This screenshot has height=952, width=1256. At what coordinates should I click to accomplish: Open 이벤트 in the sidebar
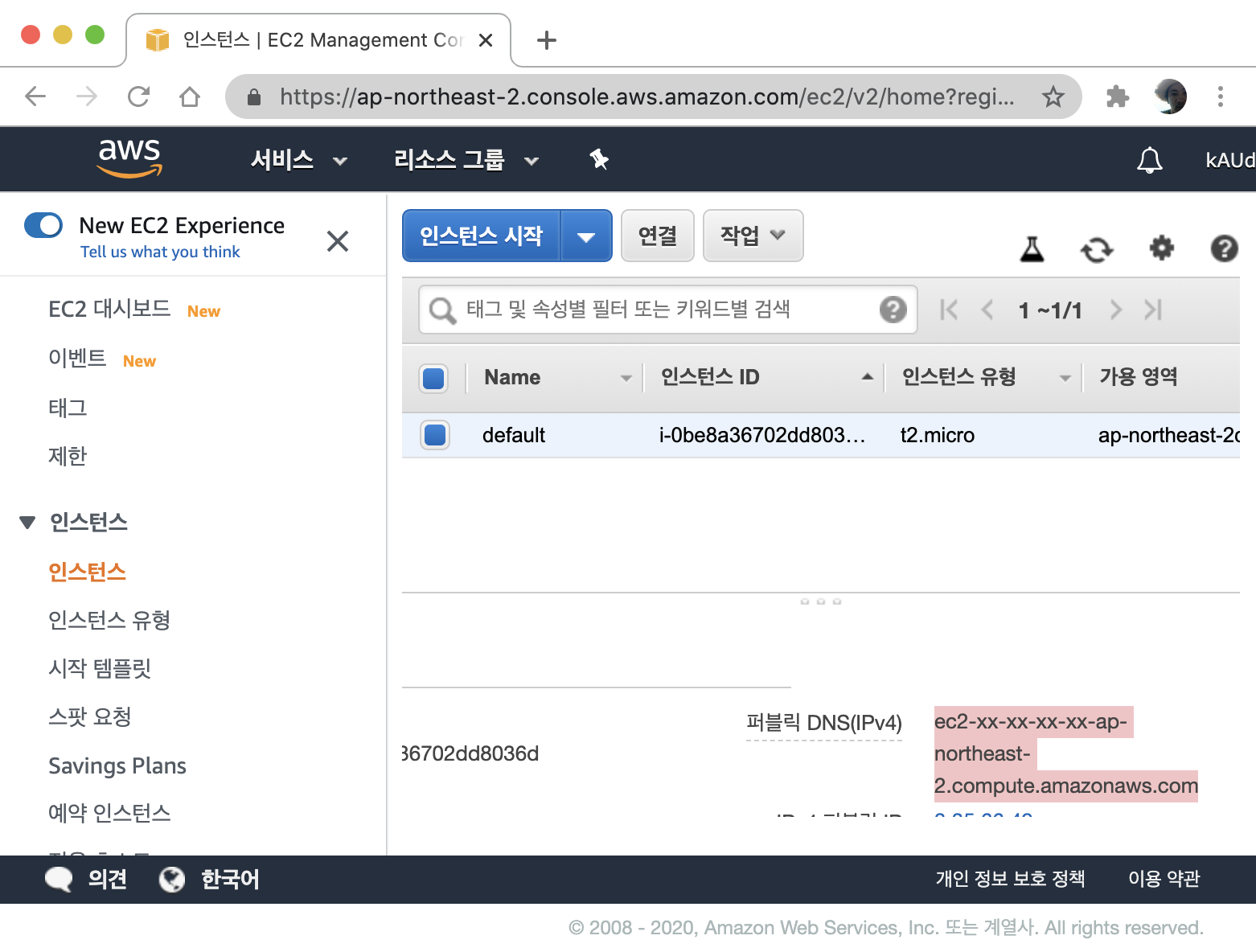tap(77, 359)
